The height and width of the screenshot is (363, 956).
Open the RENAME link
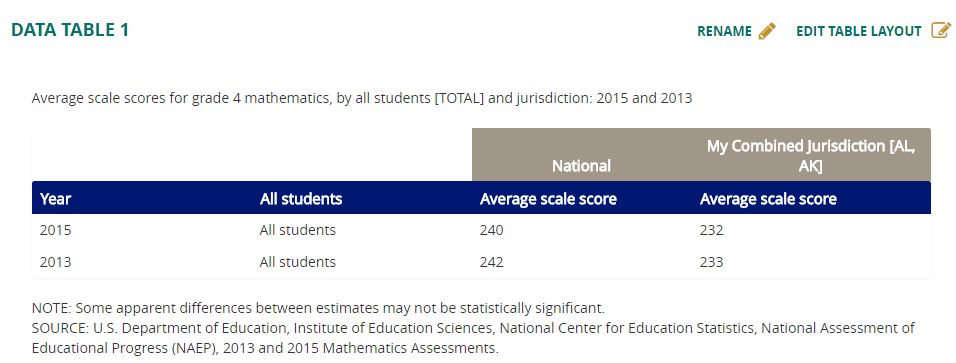click(x=724, y=31)
